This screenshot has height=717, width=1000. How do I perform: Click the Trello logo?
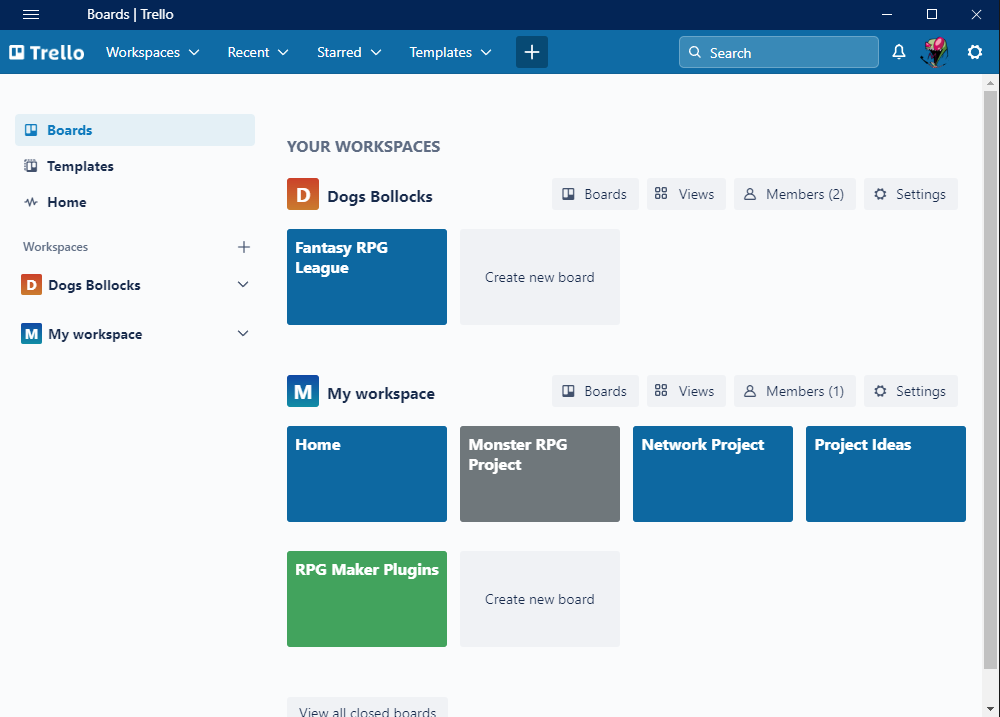tap(47, 52)
